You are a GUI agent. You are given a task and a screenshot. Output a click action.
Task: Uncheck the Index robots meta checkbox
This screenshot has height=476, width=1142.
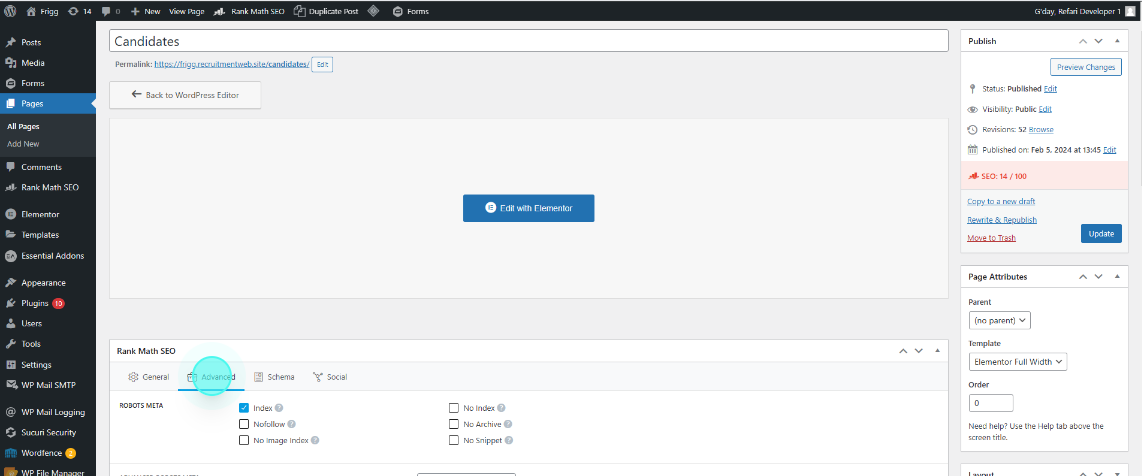click(244, 408)
